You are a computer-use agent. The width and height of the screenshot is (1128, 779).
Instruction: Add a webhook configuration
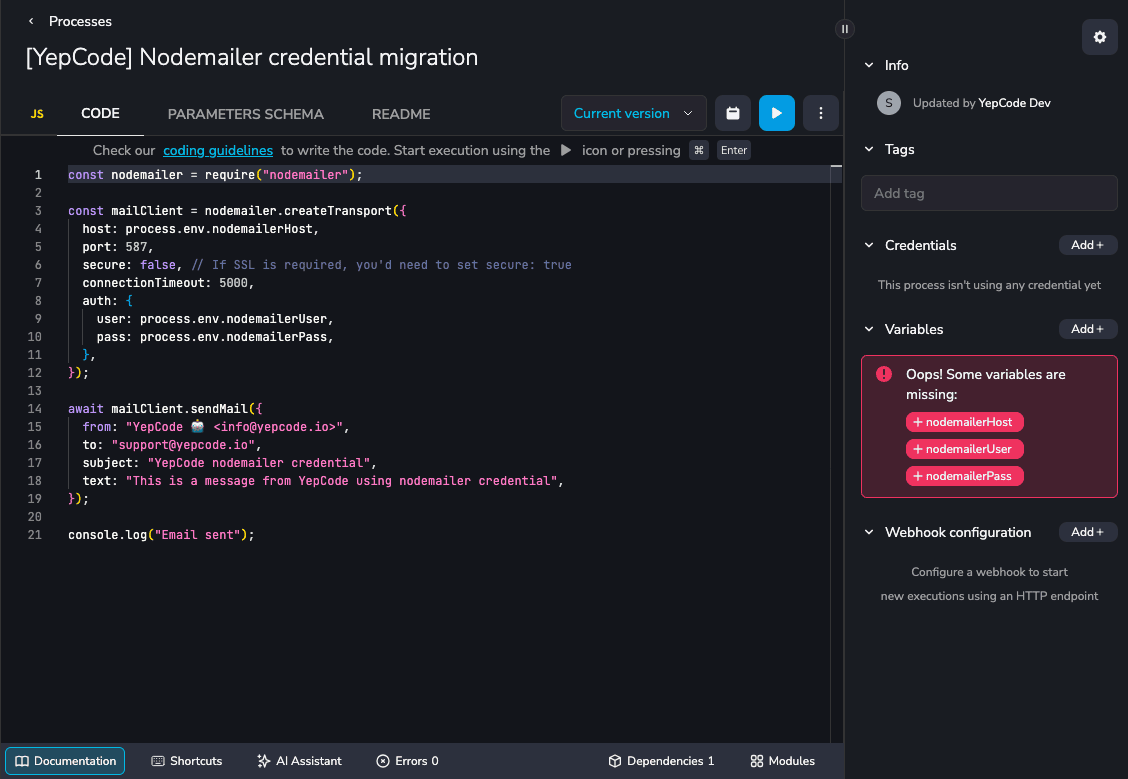click(1088, 532)
